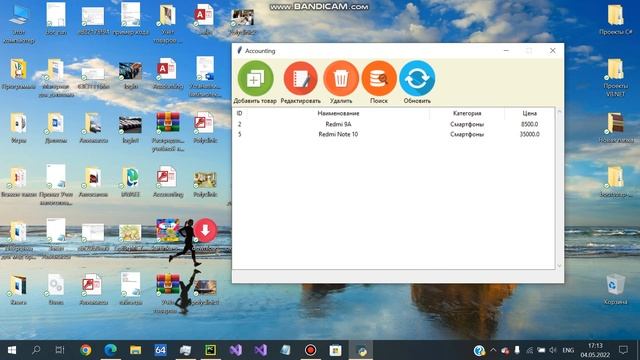The height and width of the screenshot is (360, 640).
Task: Click price cell 35000.0
Action: pos(529,134)
